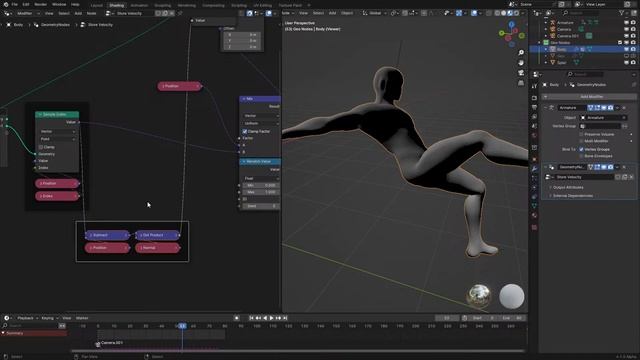The image size is (640, 360).
Task: Open the Render menu
Action: pos(40,4)
